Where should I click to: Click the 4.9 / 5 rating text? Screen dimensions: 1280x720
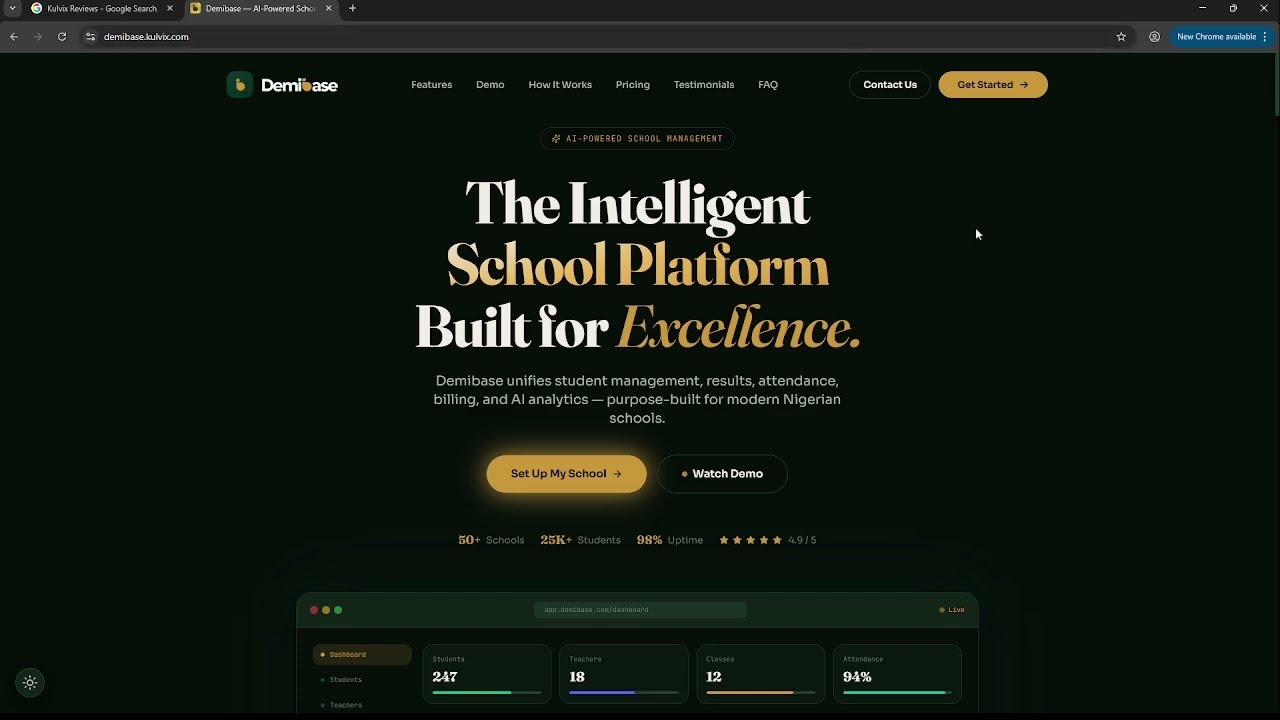click(802, 540)
